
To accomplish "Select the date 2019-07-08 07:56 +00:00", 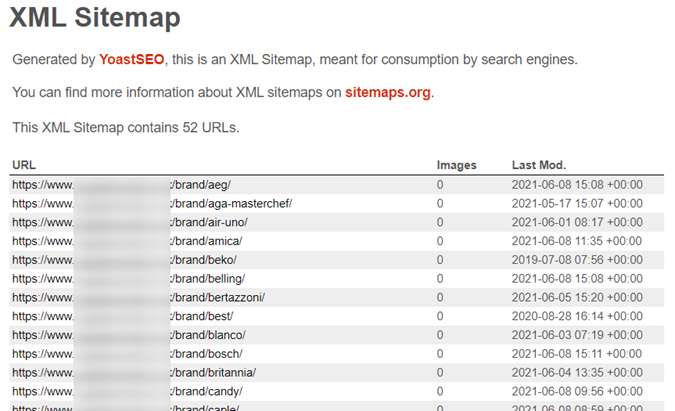I will click(x=577, y=260).
